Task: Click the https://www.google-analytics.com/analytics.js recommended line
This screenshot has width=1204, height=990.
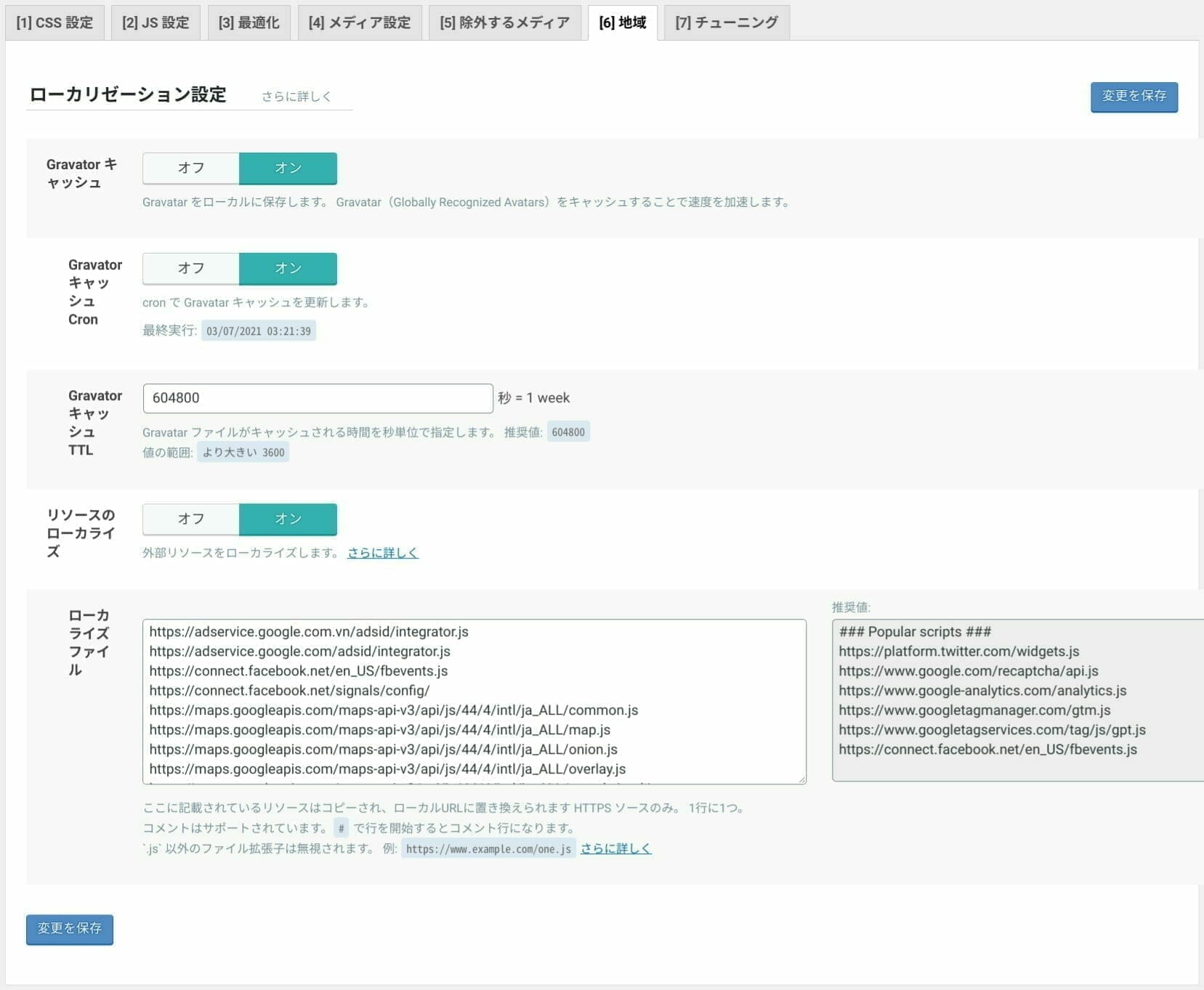Action: pos(982,691)
